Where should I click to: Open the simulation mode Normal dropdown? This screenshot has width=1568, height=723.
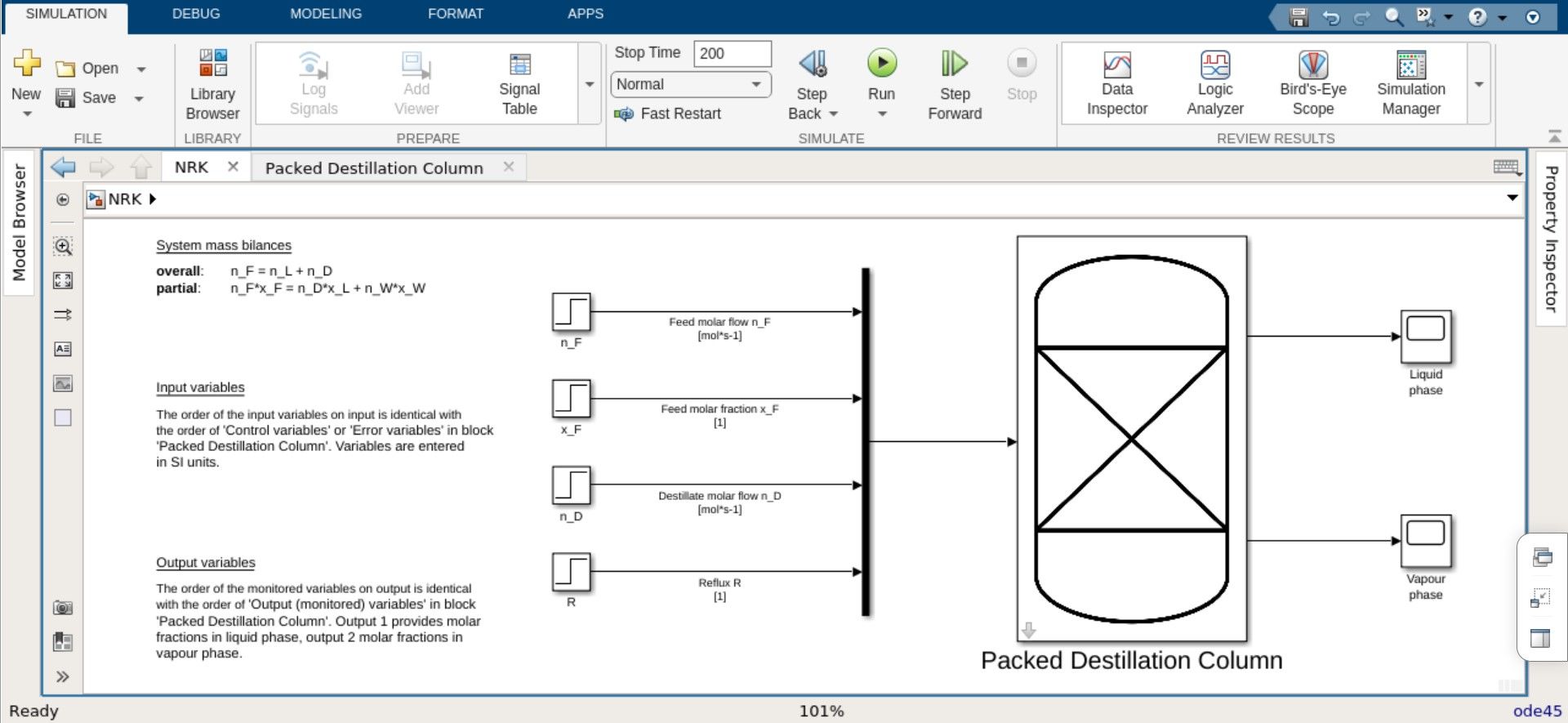[x=691, y=84]
